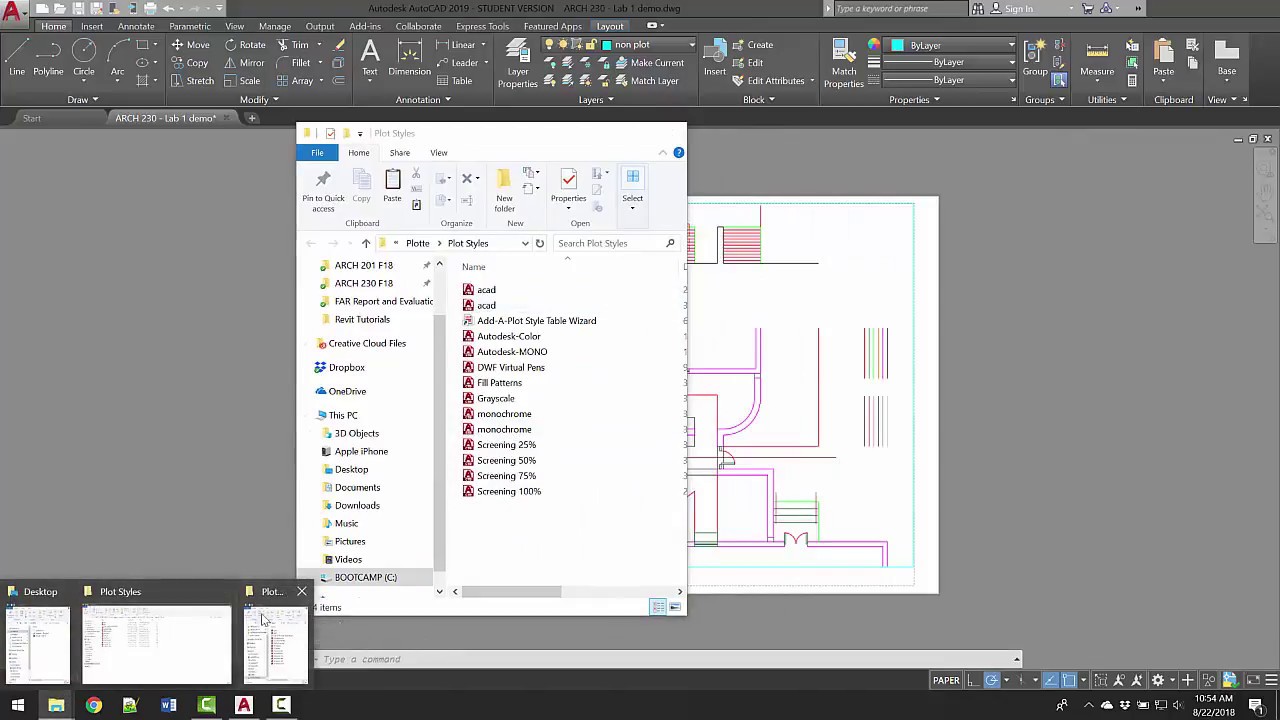Click the Rotate tool
Viewport: 1280px width, 720px height.
point(245,45)
